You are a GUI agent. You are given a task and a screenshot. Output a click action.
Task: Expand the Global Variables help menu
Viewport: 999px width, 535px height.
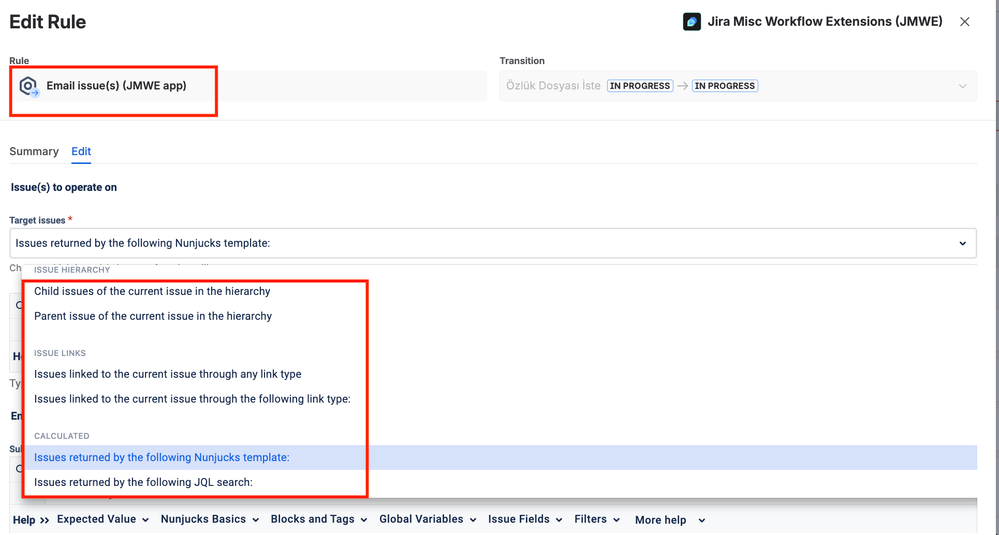click(x=428, y=520)
